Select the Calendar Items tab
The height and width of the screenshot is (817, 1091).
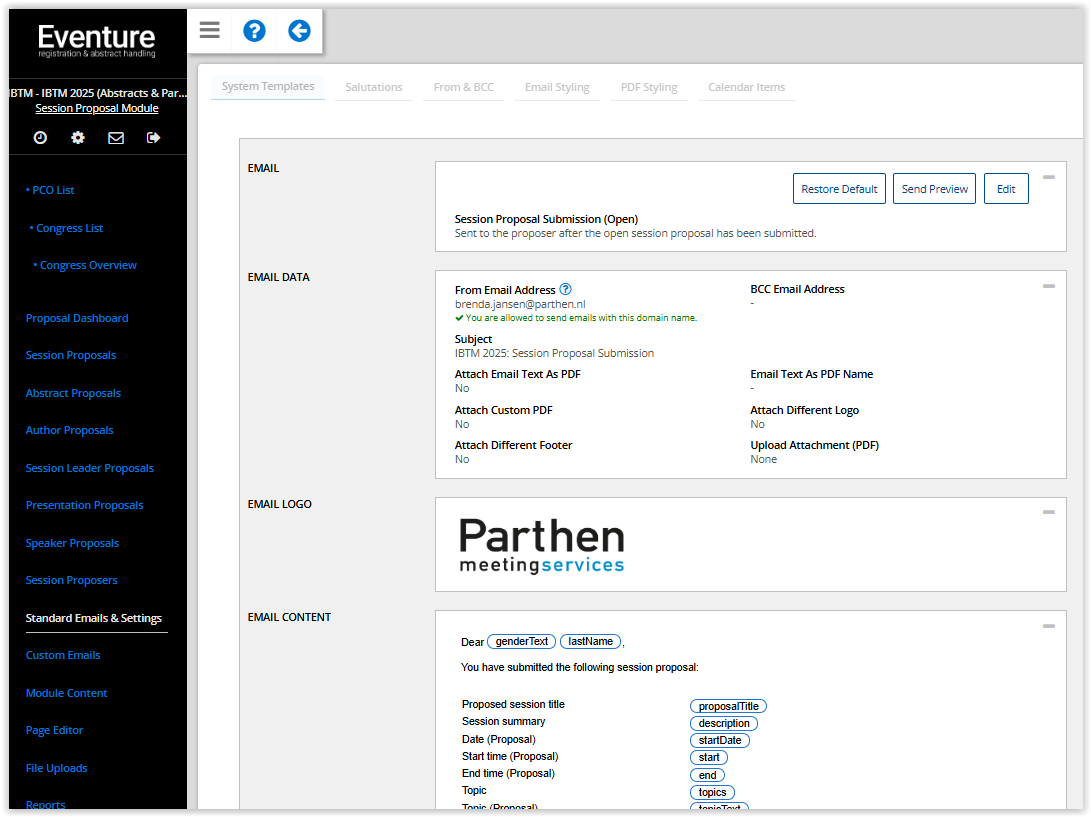[x=746, y=87]
